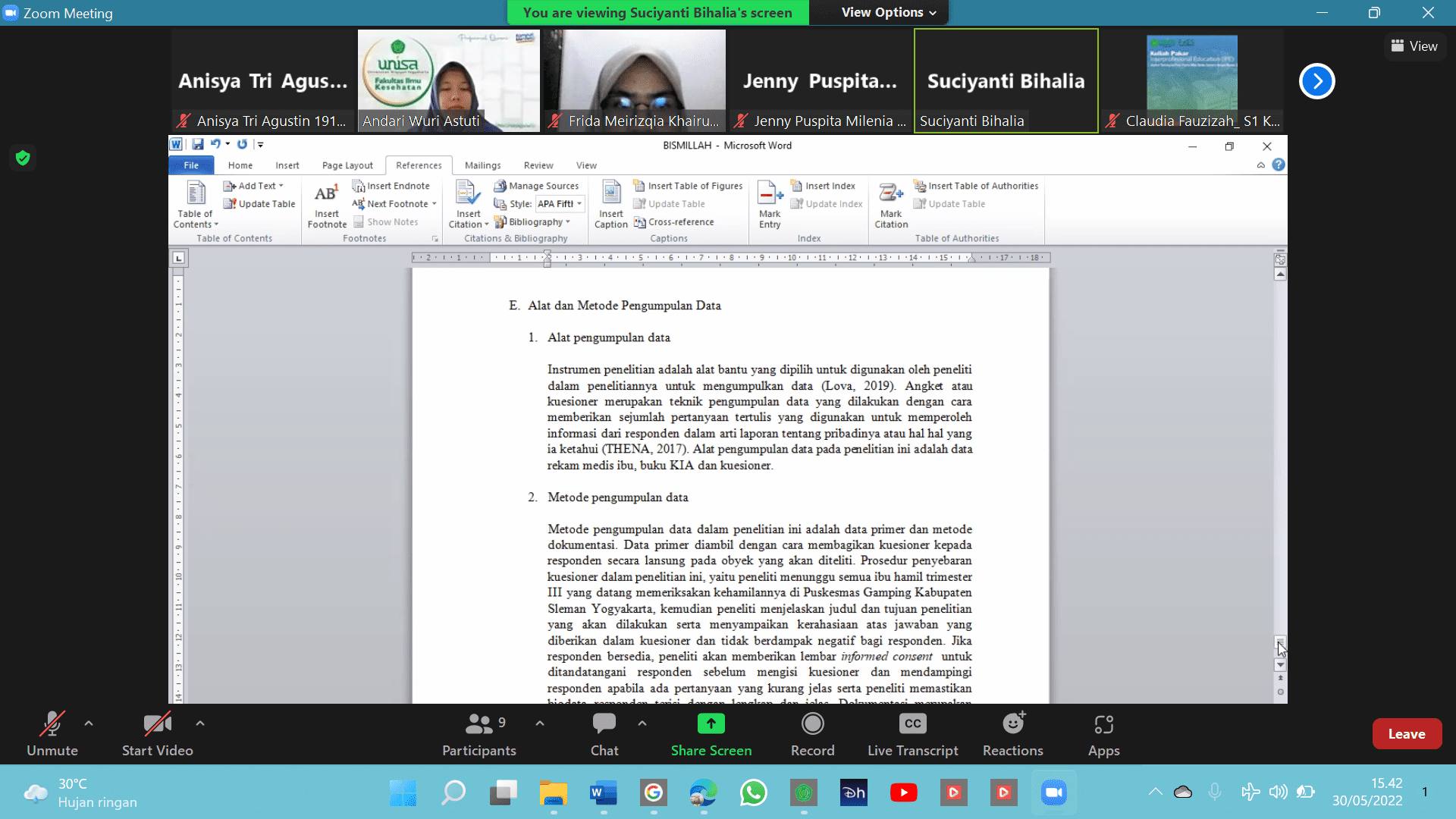Open Footnotes dialog launcher
This screenshot has height=819, width=1456.
pyautogui.click(x=435, y=239)
